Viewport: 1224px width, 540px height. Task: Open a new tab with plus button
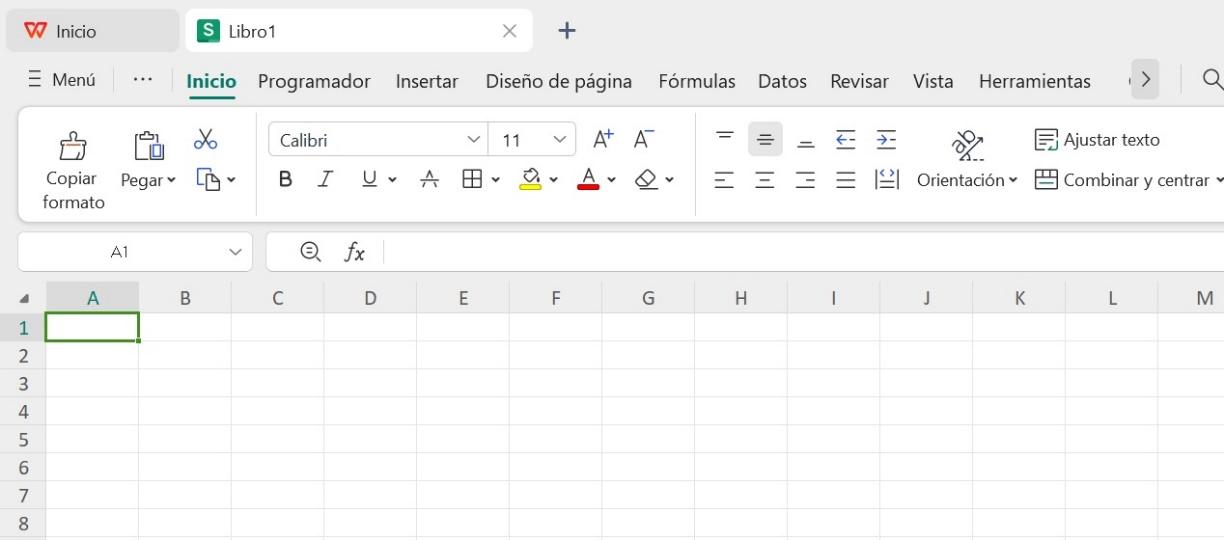coord(567,31)
